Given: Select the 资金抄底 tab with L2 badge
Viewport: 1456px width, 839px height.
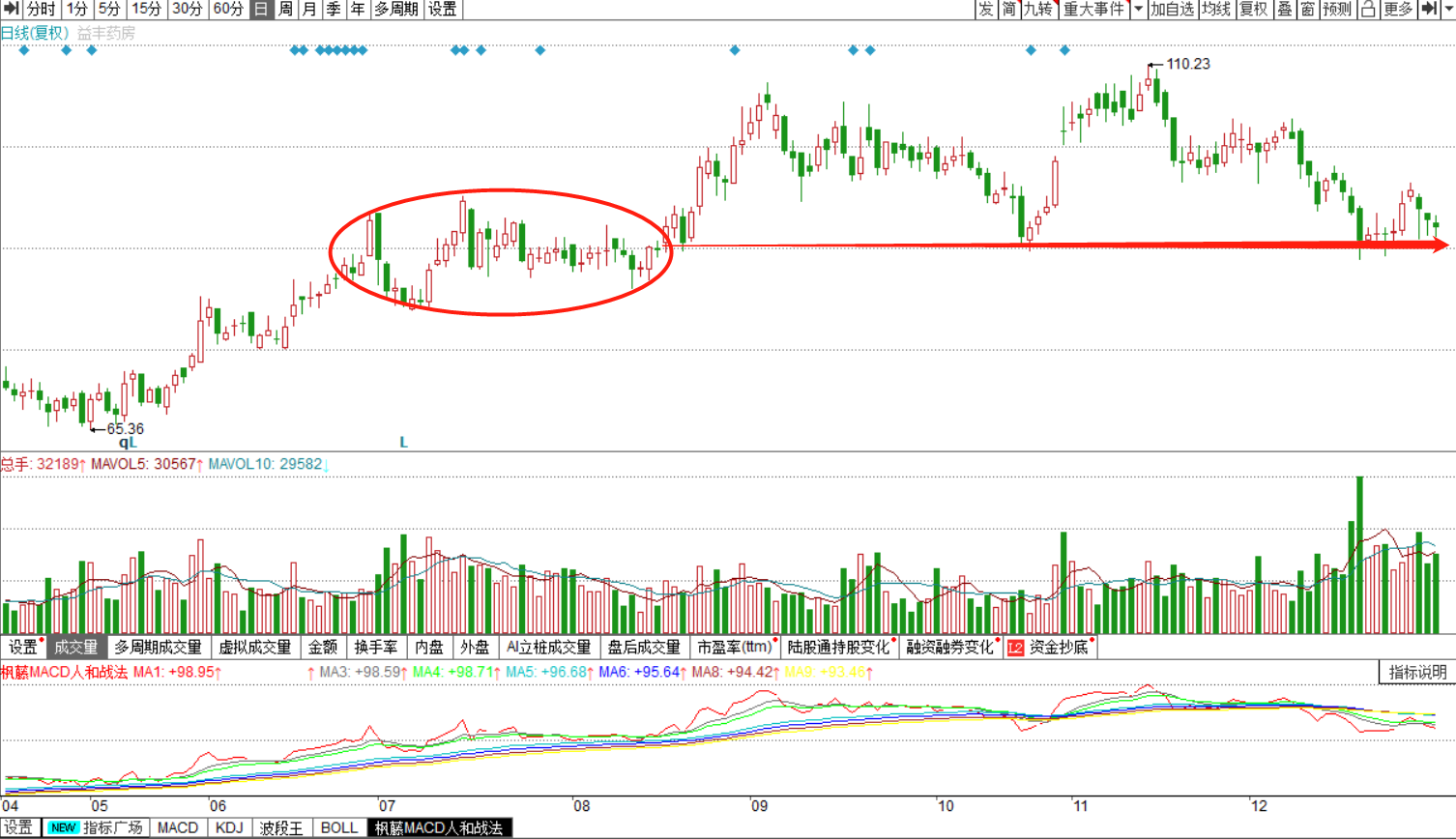Looking at the screenshot, I should click(x=1050, y=647).
